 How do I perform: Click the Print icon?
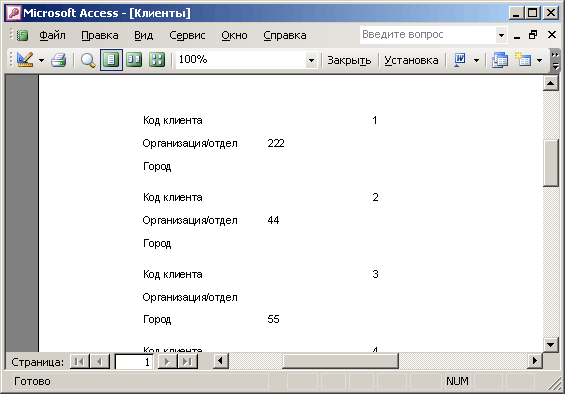(58, 60)
